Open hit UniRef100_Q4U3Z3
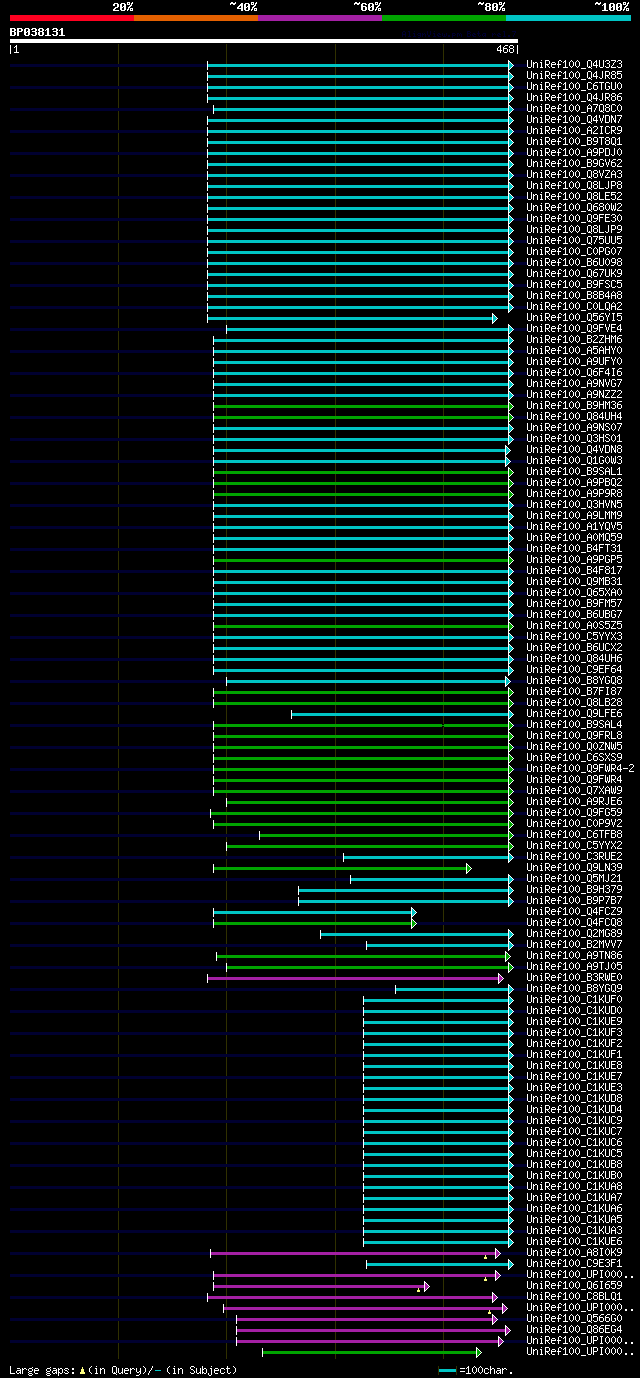 (574, 64)
